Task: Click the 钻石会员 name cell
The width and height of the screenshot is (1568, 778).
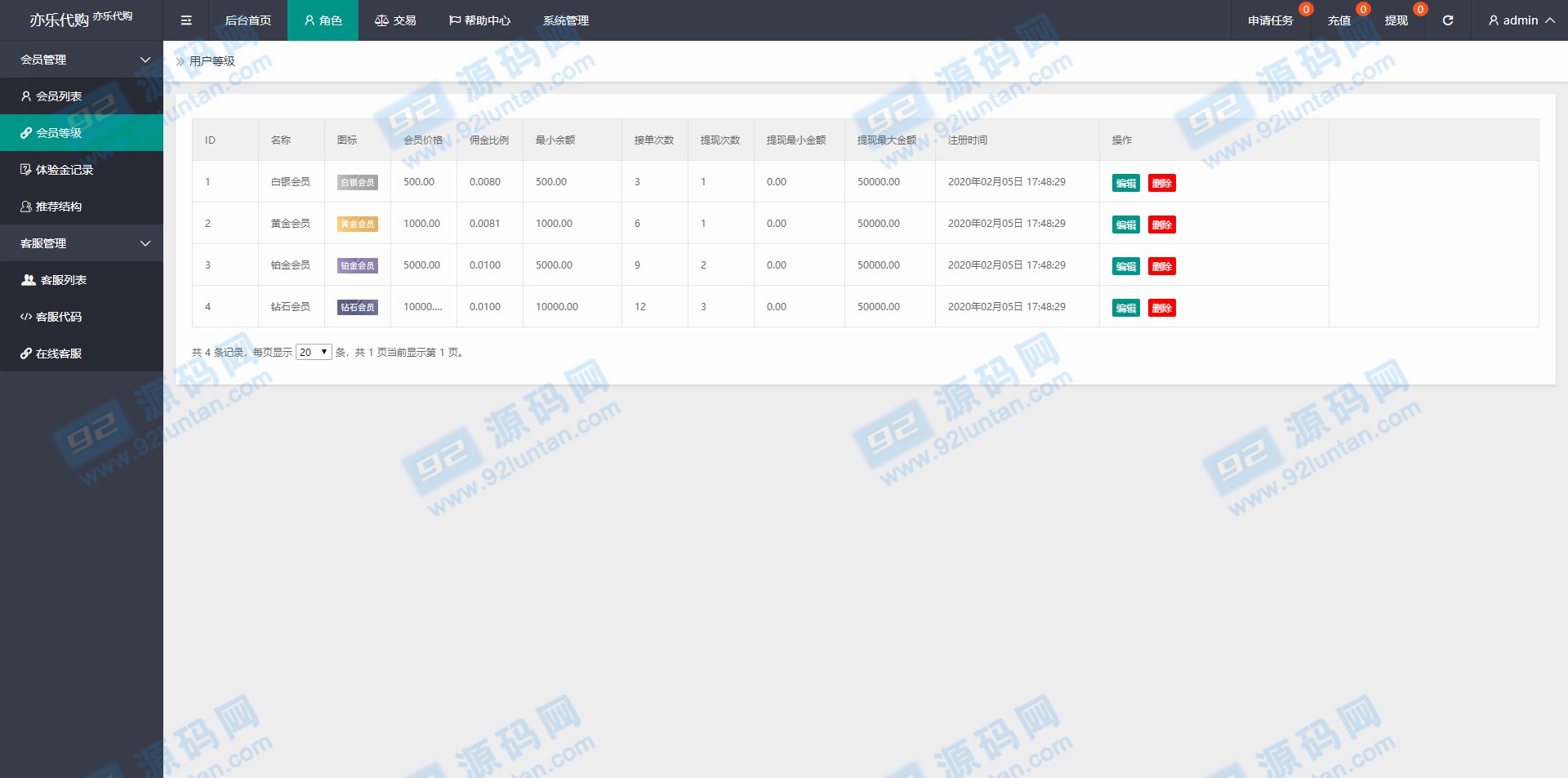Action: pos(291,307)
